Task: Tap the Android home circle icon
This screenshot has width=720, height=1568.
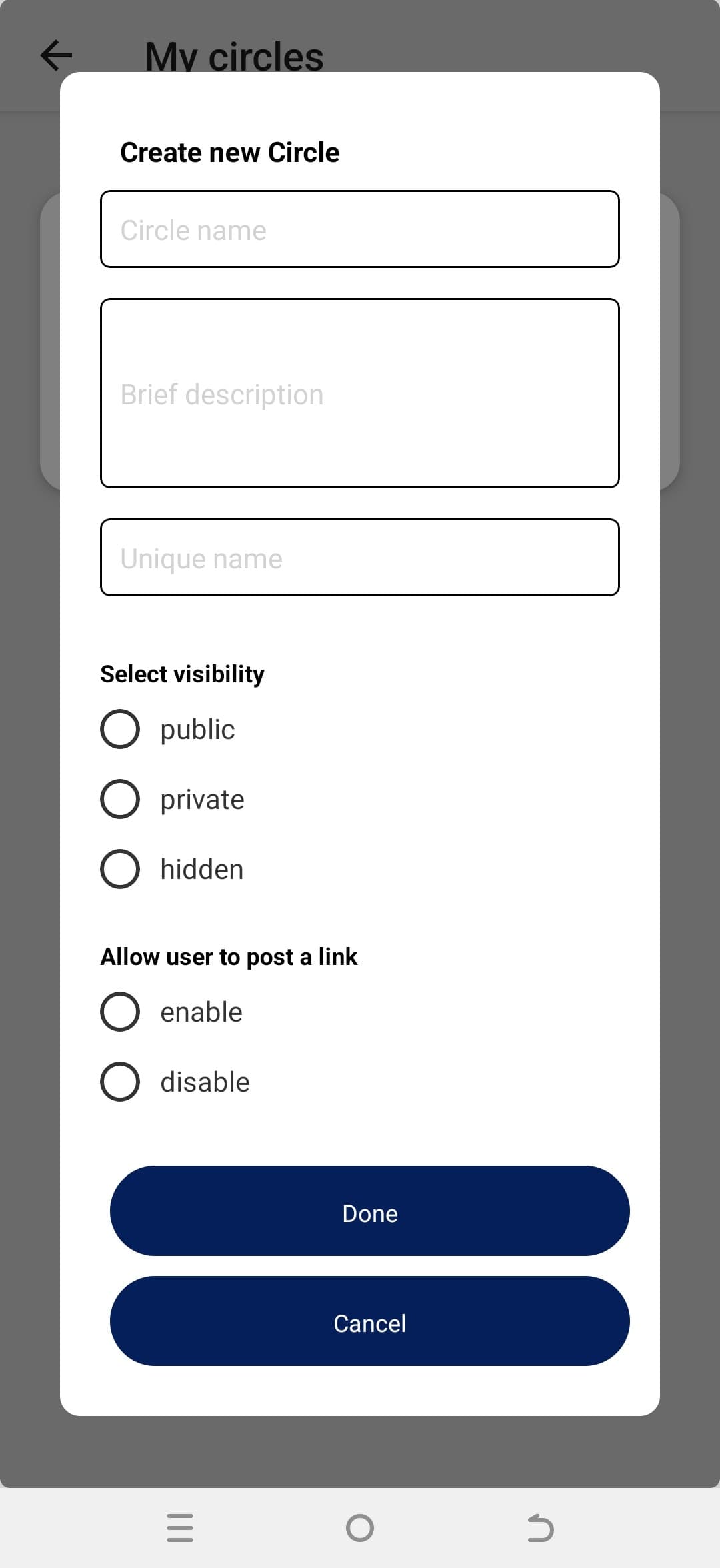Action: pyautogui.click(x=360, y=1527)
